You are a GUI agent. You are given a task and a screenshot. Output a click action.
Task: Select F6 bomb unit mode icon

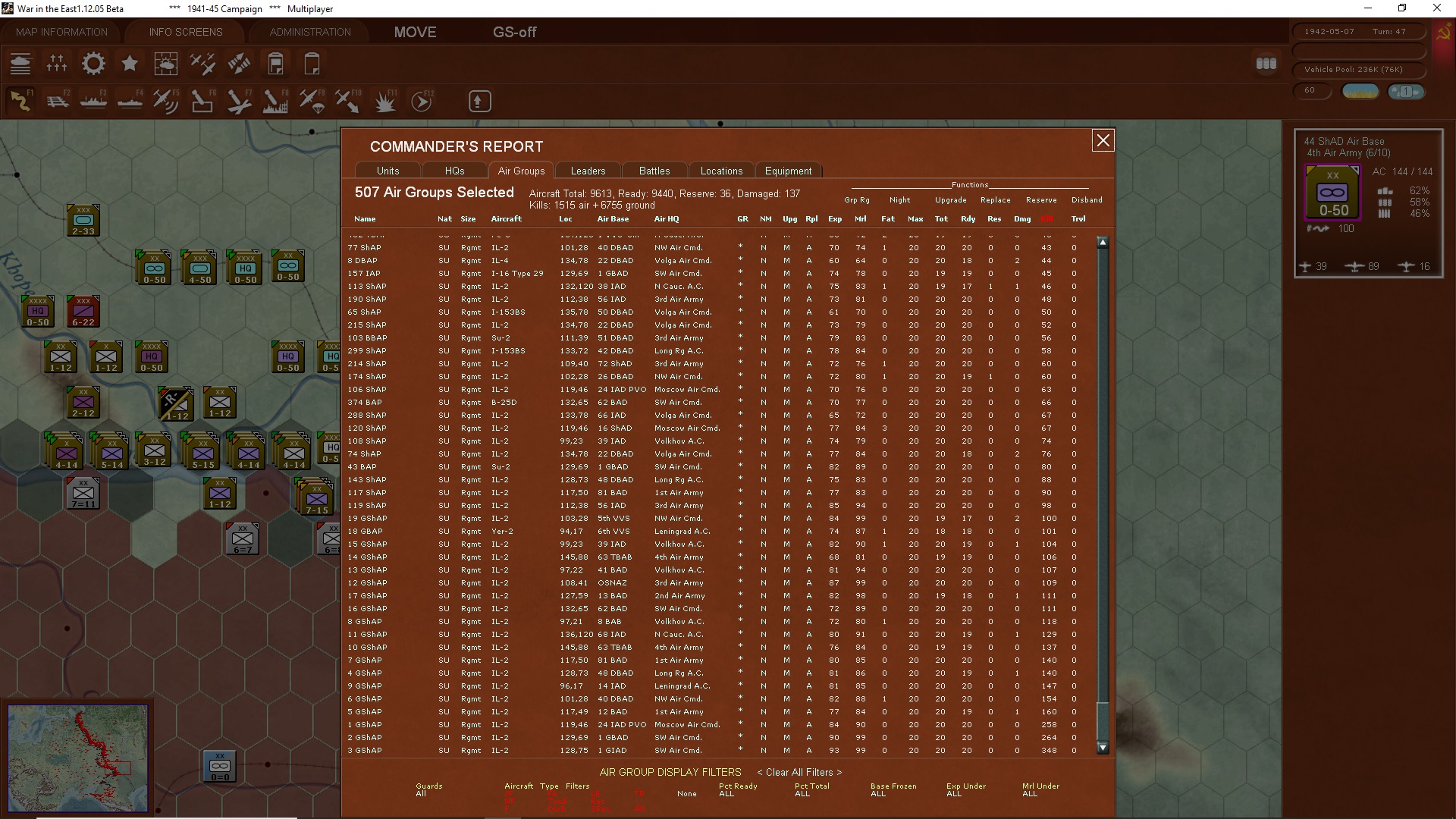(202, 101)
